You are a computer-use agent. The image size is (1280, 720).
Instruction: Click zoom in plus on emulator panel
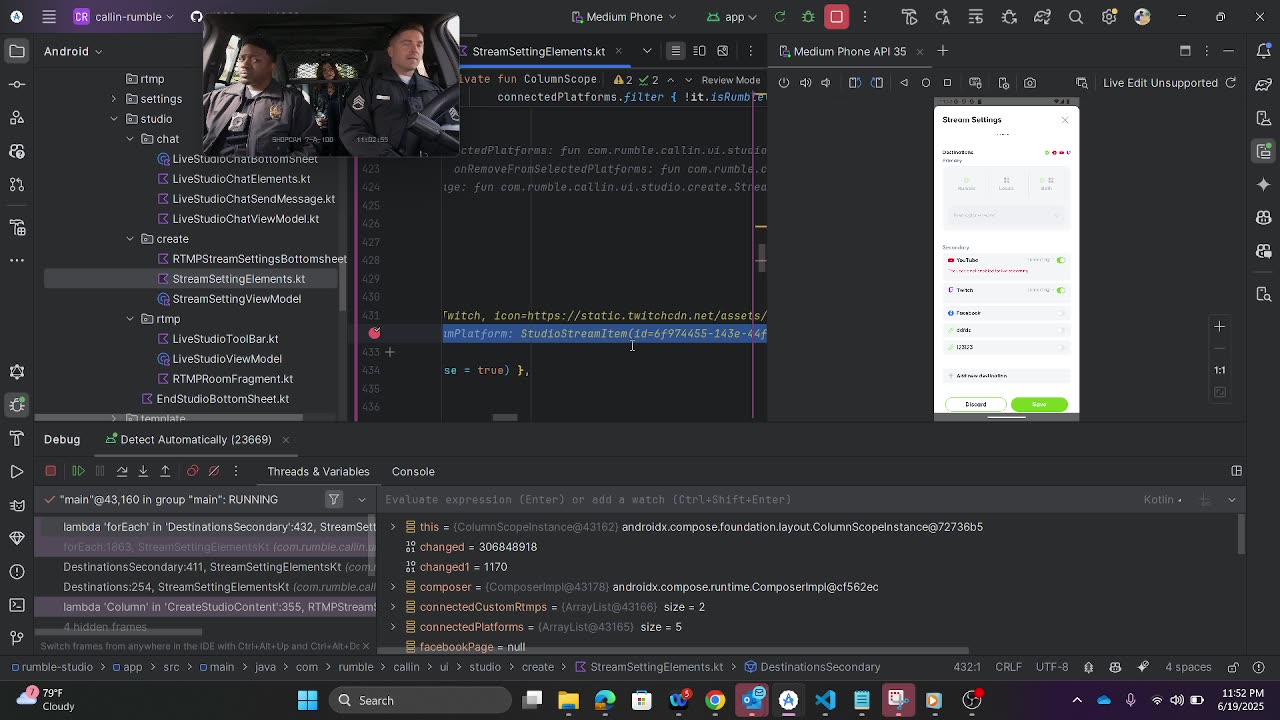(1220, 327)
